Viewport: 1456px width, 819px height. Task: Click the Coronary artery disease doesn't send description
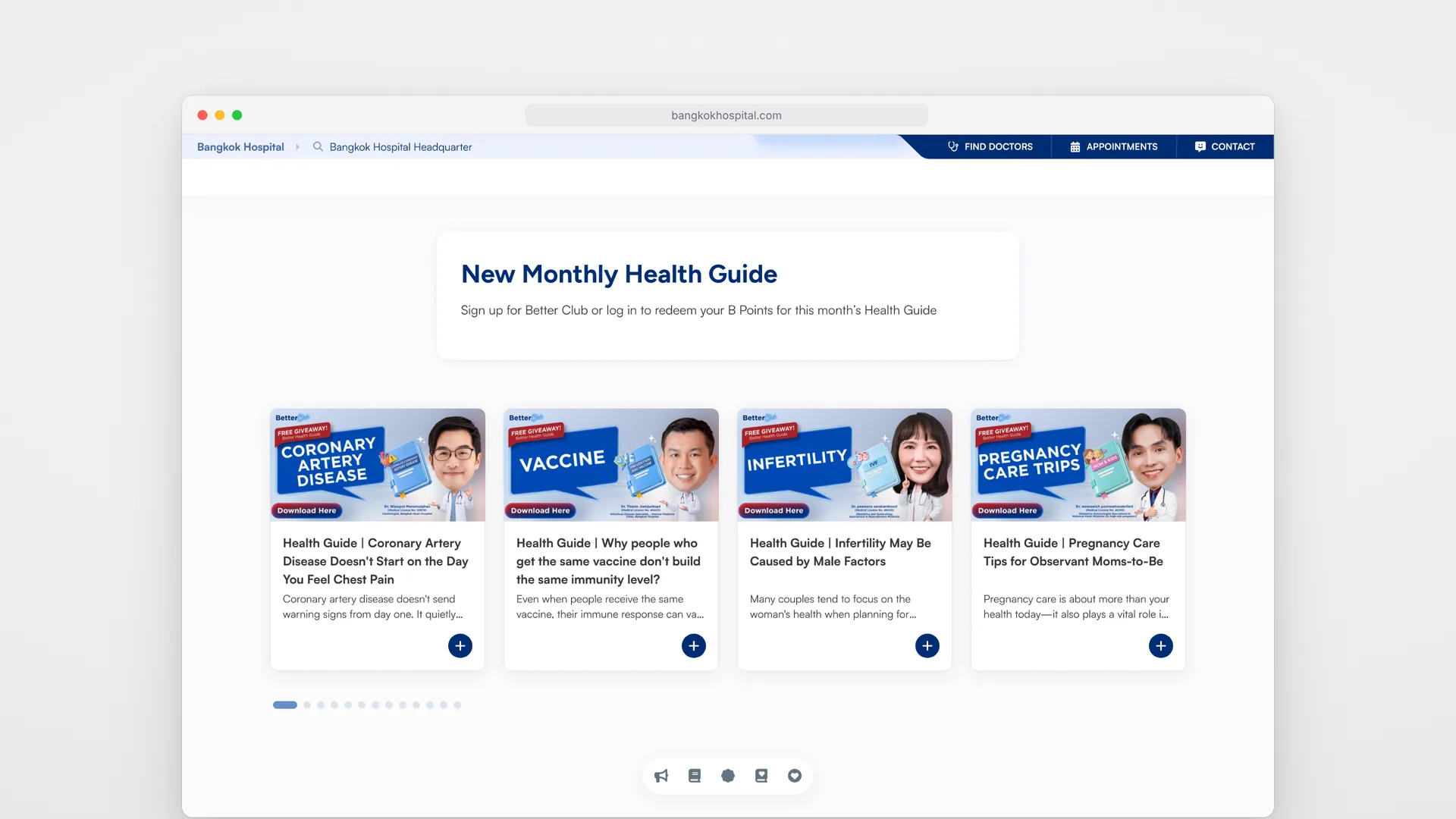click(373, 607)
